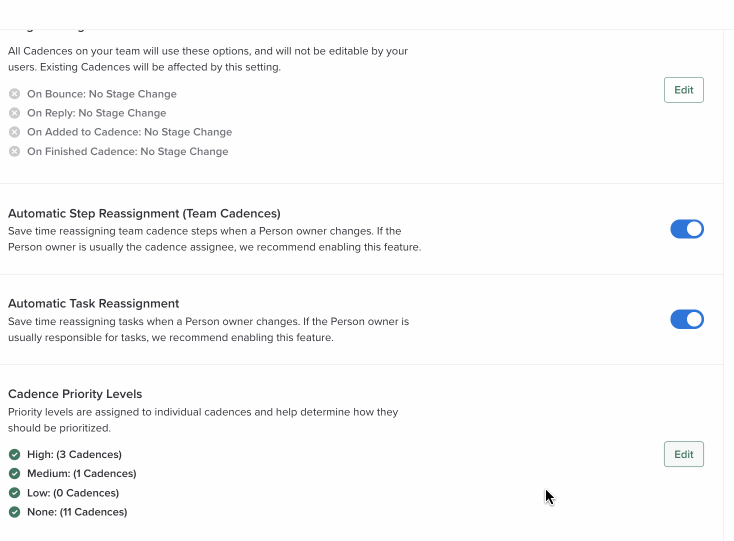Image resolution: width=734 pixels, height=541 pixels.
Task: Click the X icon beside On Bounce
Action: coord(14,94)
